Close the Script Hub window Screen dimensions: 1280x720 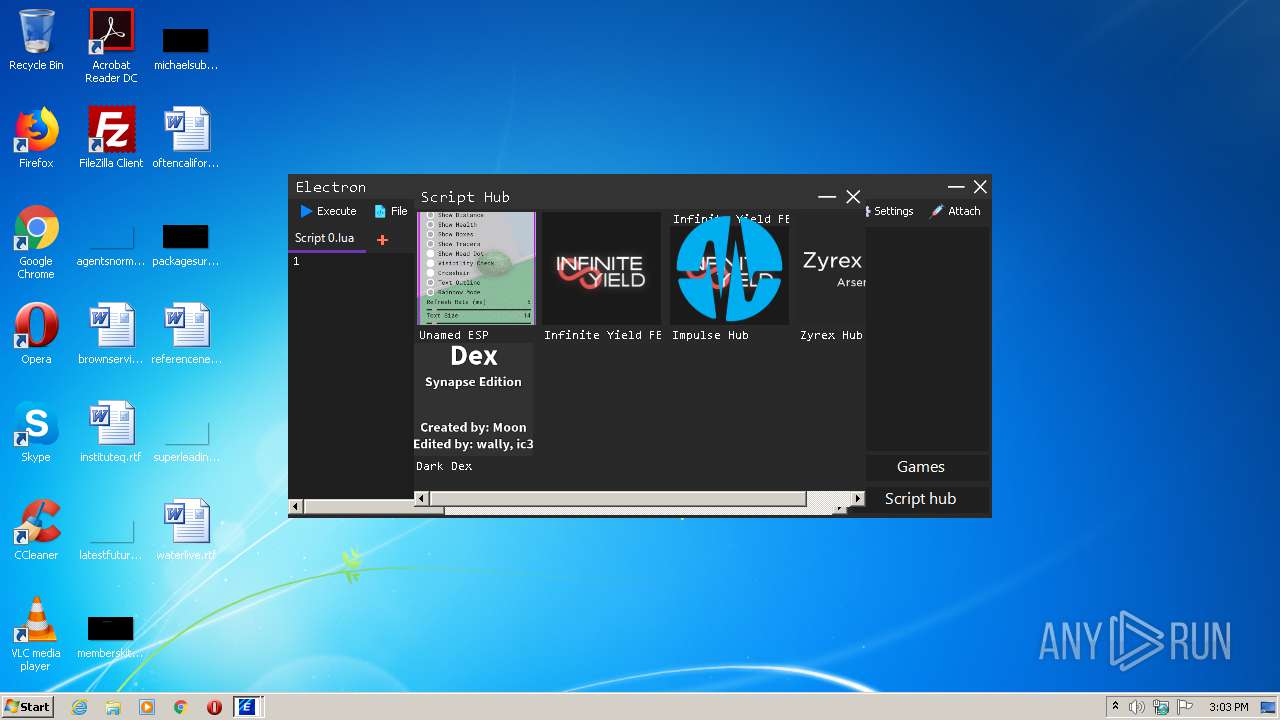coord(853,197)
